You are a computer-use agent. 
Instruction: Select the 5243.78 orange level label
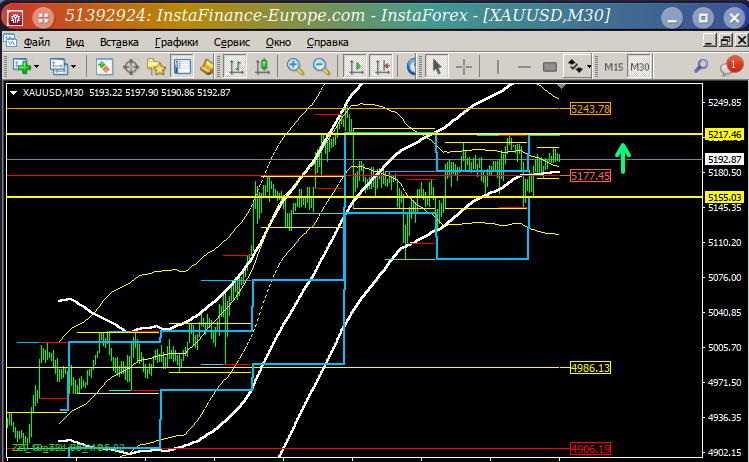590,109
